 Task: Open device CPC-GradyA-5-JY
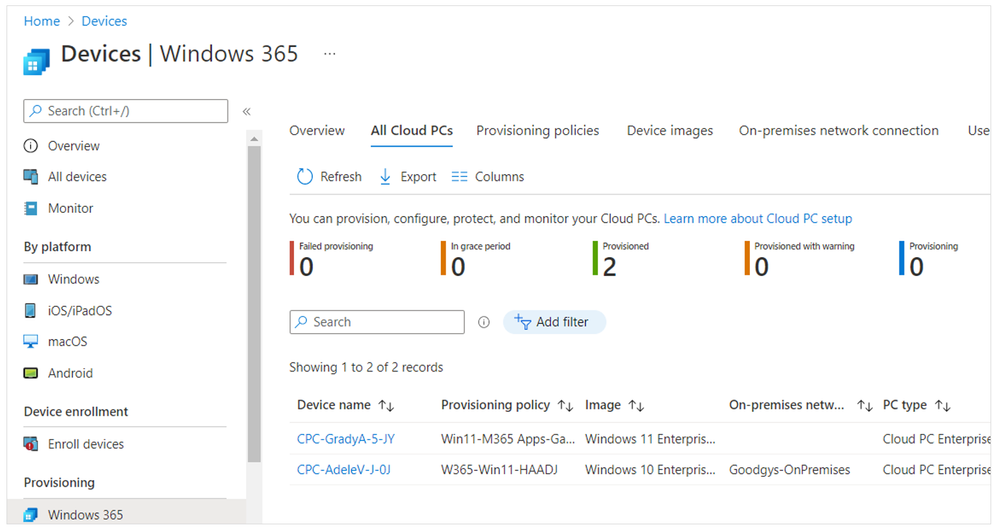[346, 439]
